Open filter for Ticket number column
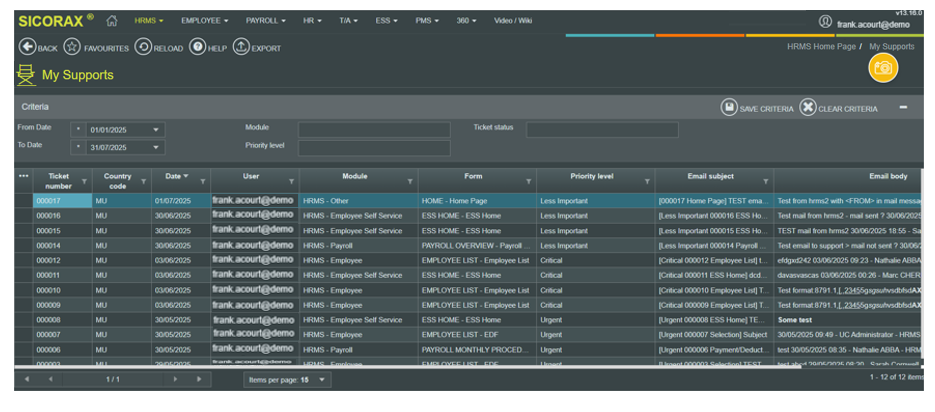The height and width of the screenshot is (412, 935). pyautogui.click(x=84, y=181)
